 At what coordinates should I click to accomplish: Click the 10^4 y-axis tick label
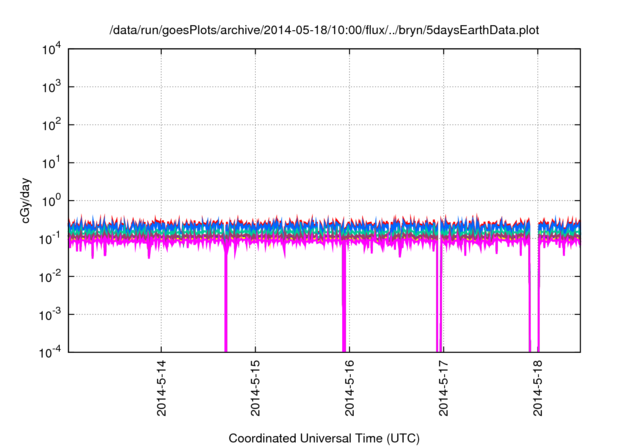51,49
